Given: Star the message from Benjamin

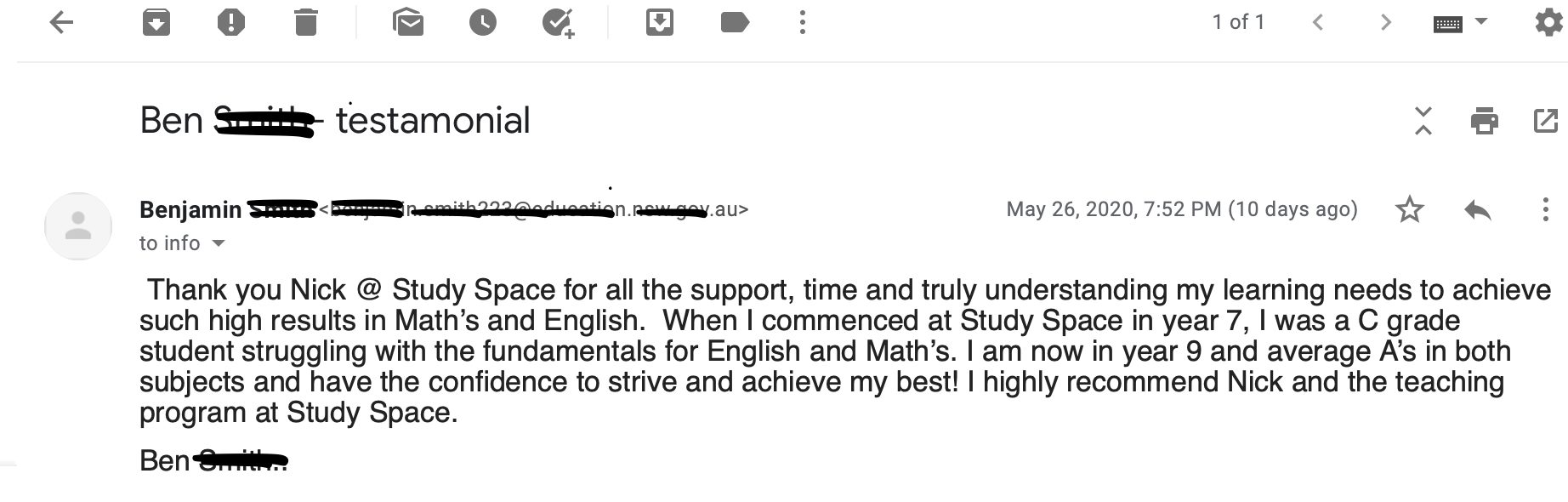Looking at the screenshot, I should point(1410,209).
